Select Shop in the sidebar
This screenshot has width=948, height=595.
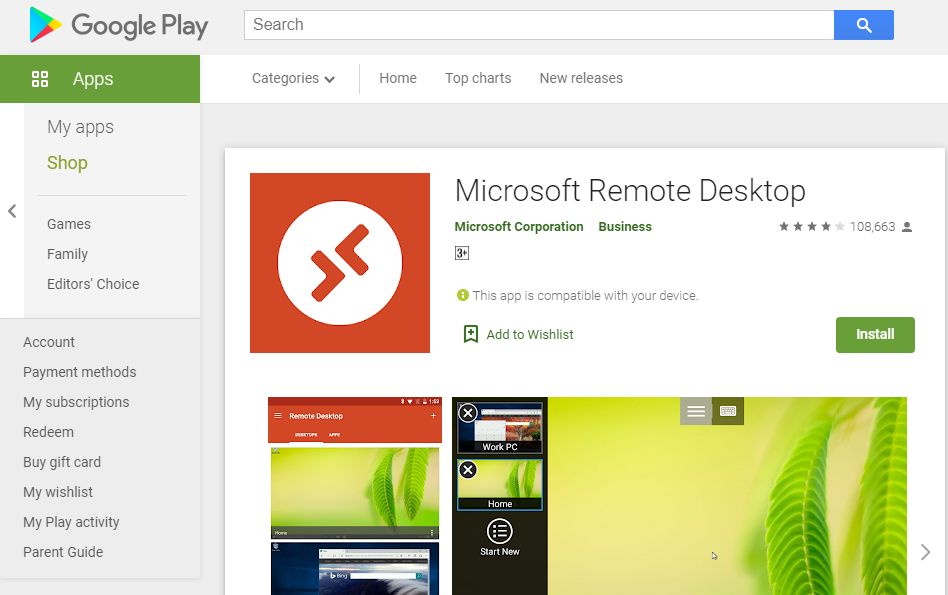point(67,163)
